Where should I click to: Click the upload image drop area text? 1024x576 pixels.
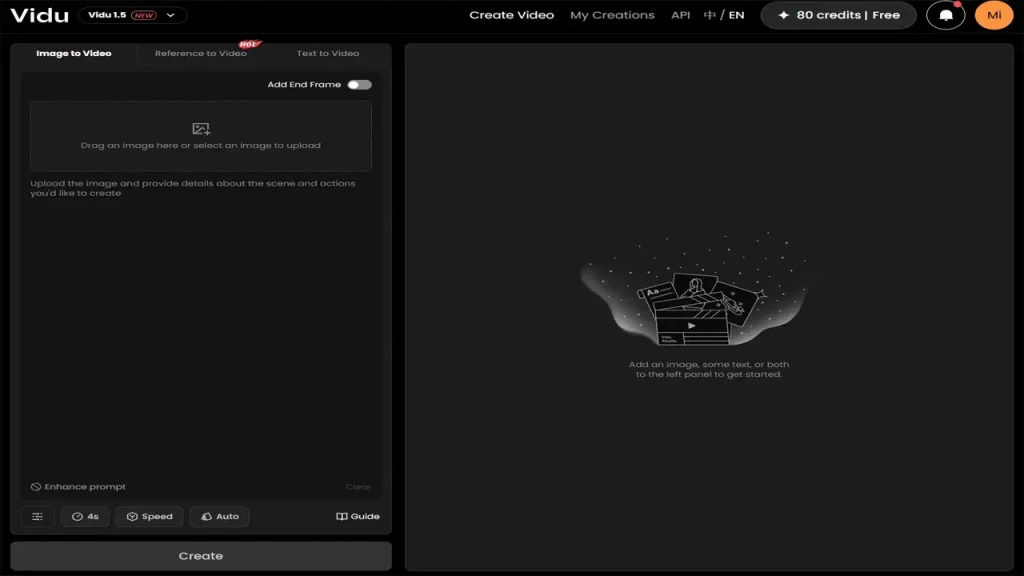200,146
